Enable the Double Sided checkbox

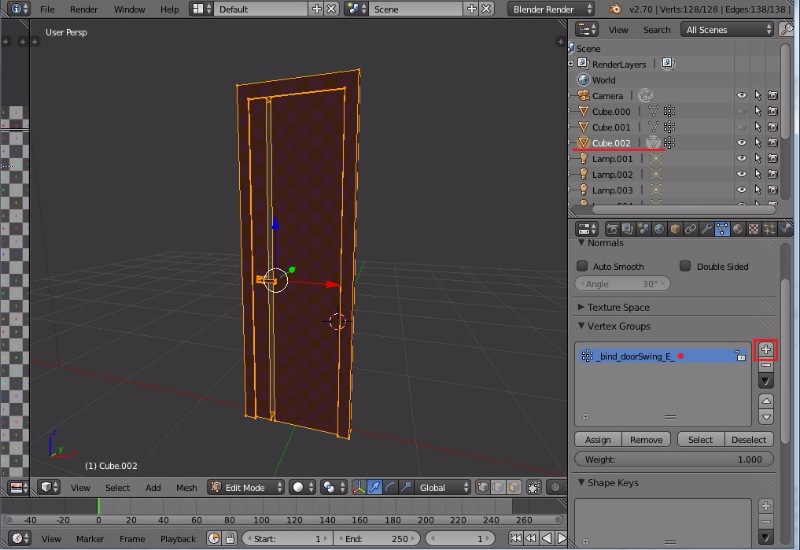tap(686, 266)
